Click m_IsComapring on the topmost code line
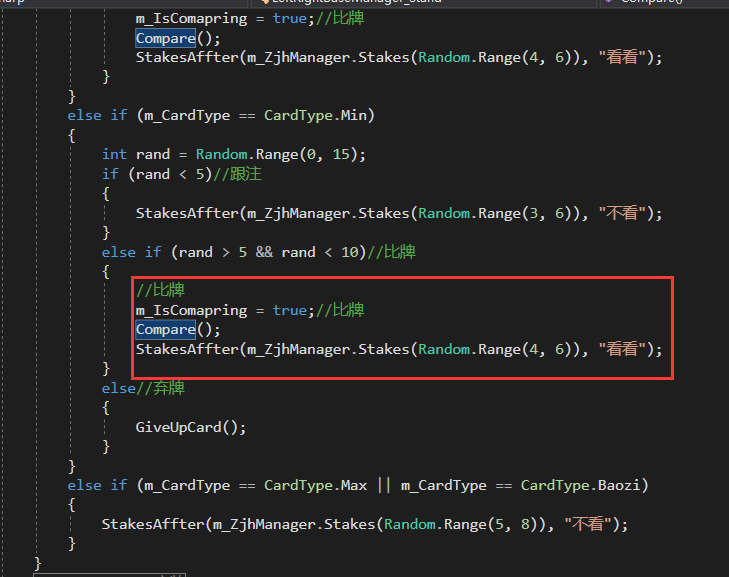 [191, 19]
